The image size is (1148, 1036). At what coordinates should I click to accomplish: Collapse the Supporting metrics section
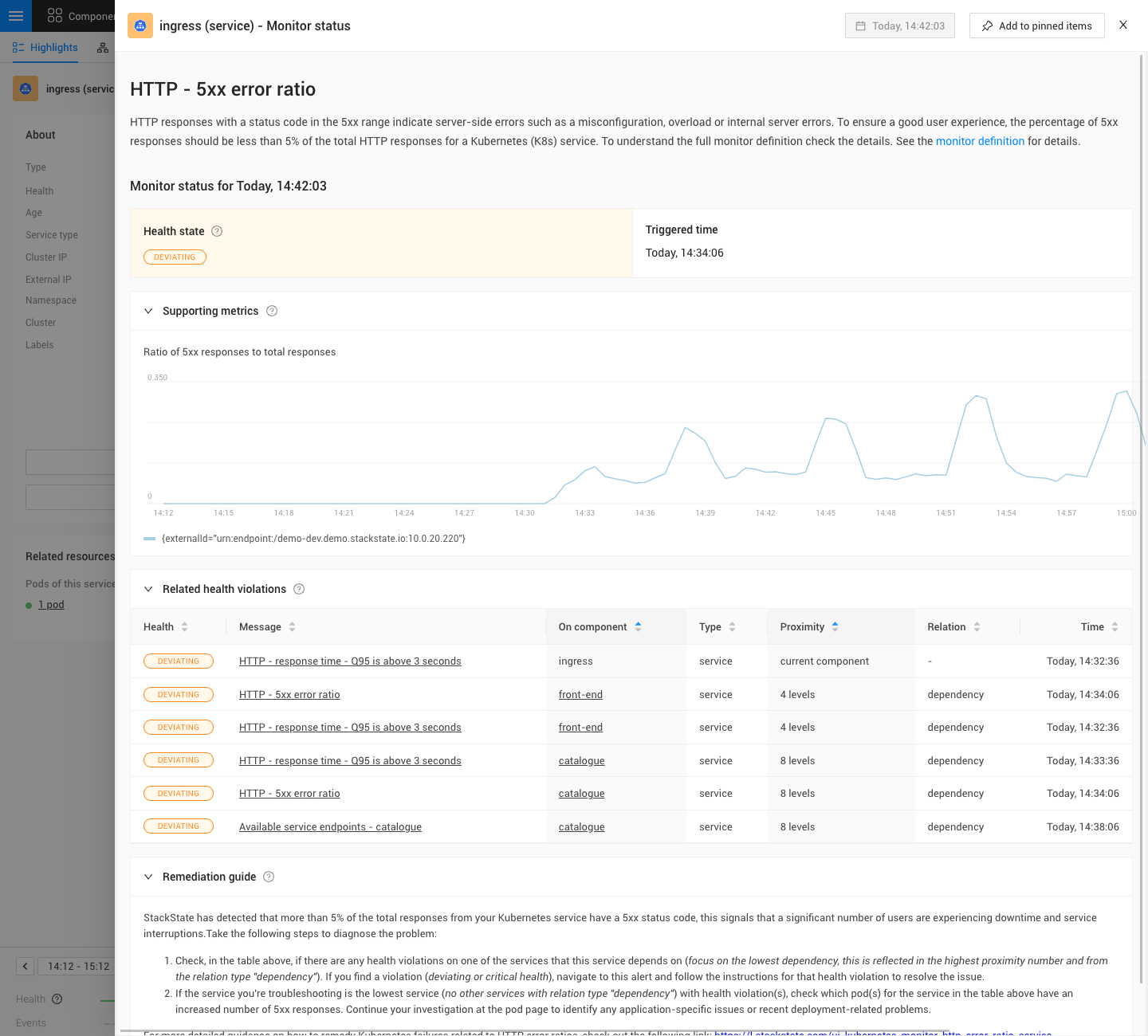tap(148, 311)
